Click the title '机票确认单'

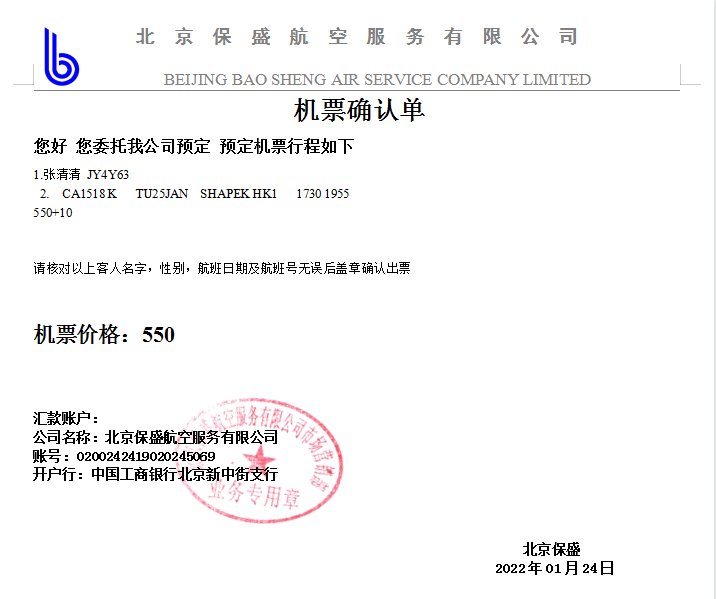point(359,110)
